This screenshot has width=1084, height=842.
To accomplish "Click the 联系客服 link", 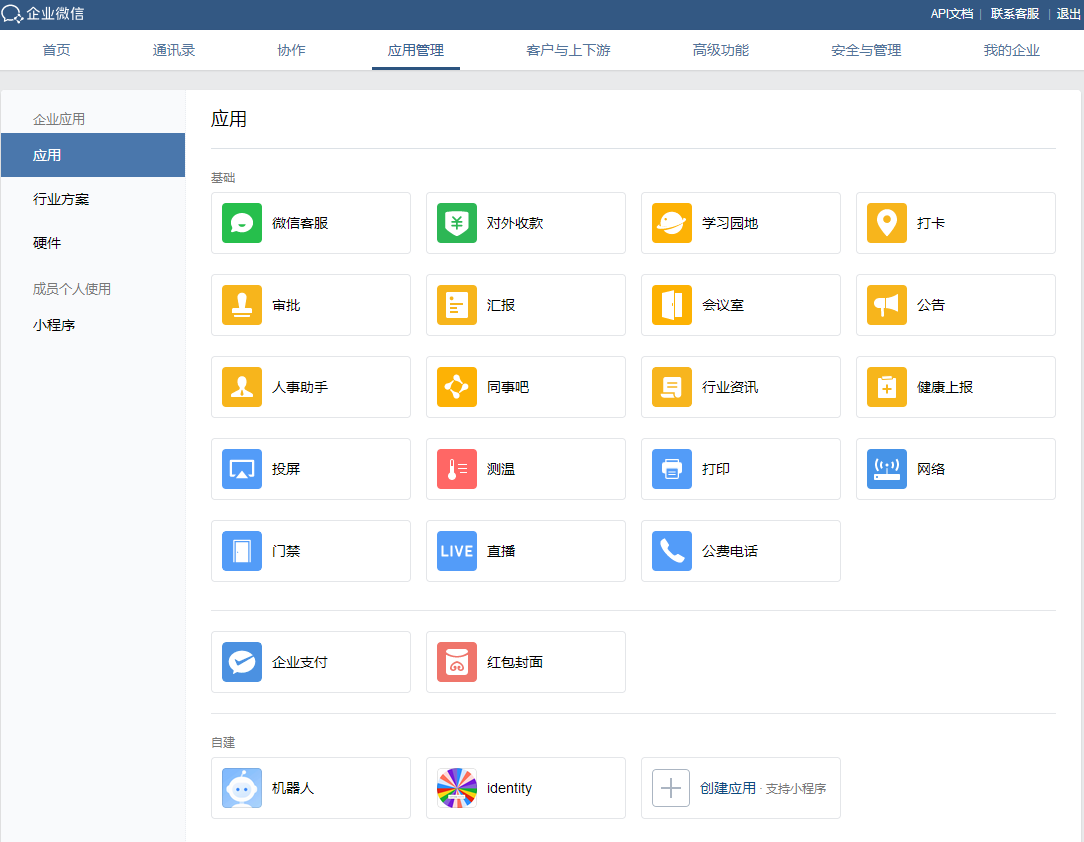I will 1015,14.
